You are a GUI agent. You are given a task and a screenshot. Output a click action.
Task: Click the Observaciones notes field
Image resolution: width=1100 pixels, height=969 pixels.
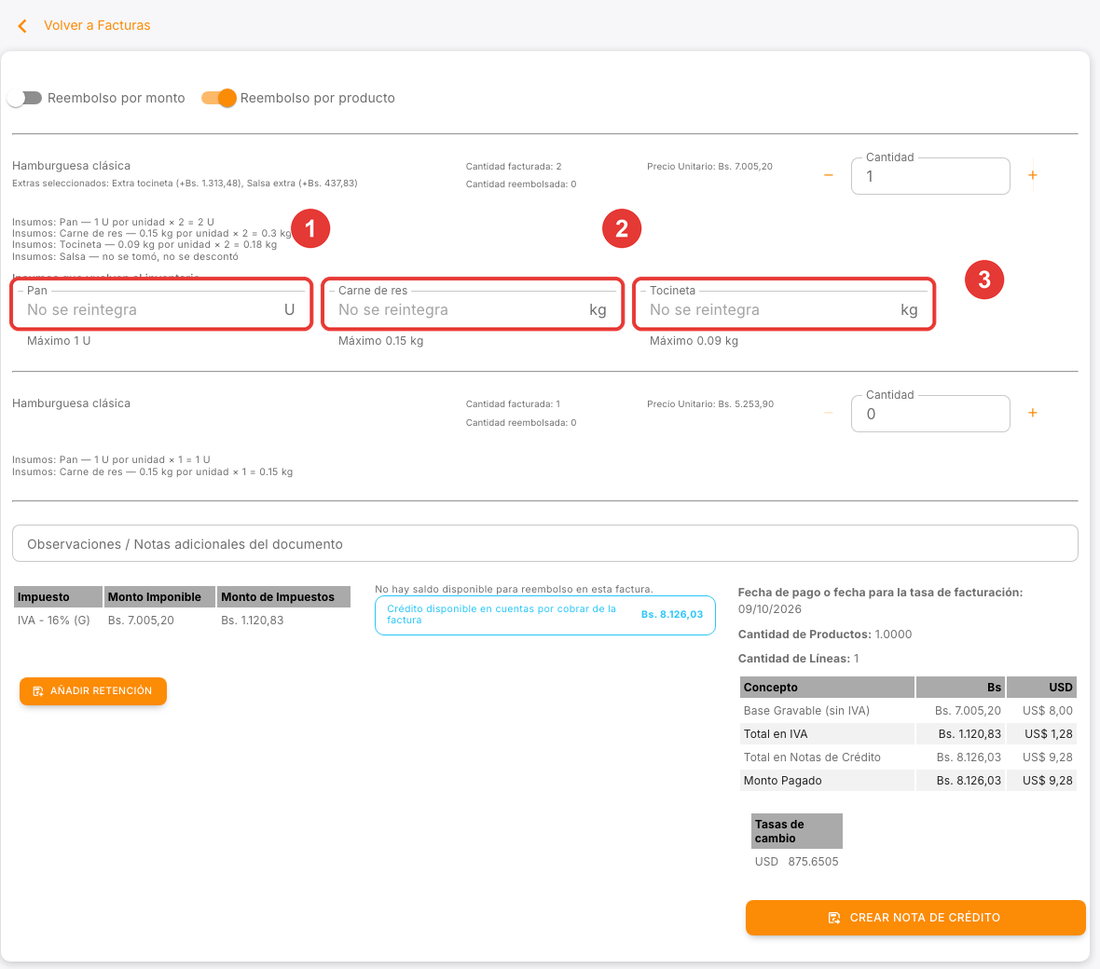pyautogui.click(x=545, y=544)
